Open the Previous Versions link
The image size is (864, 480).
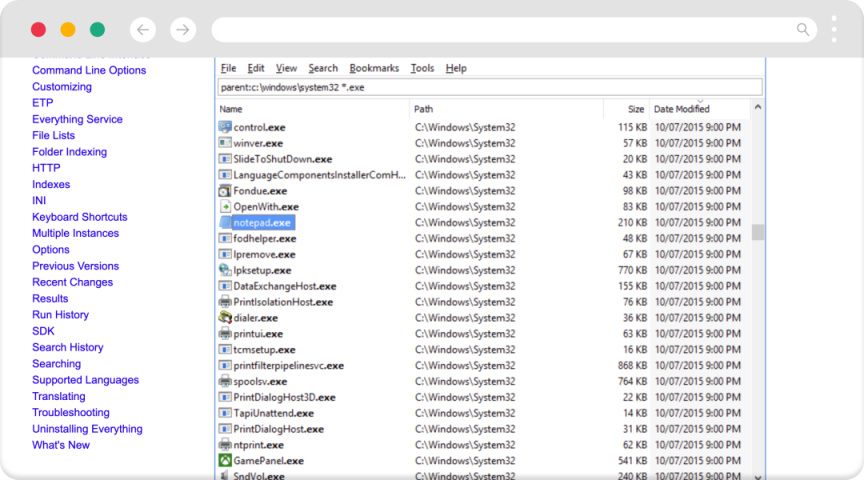pos(75,266)
